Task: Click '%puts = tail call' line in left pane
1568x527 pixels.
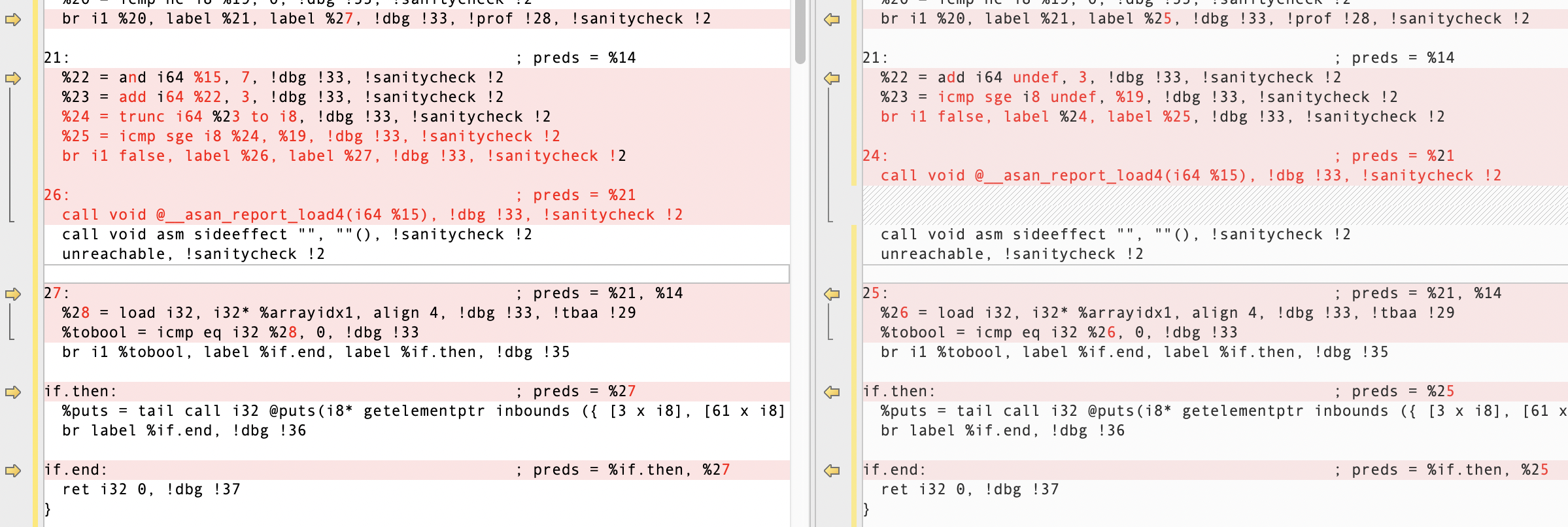Action: tap(424, 411)
